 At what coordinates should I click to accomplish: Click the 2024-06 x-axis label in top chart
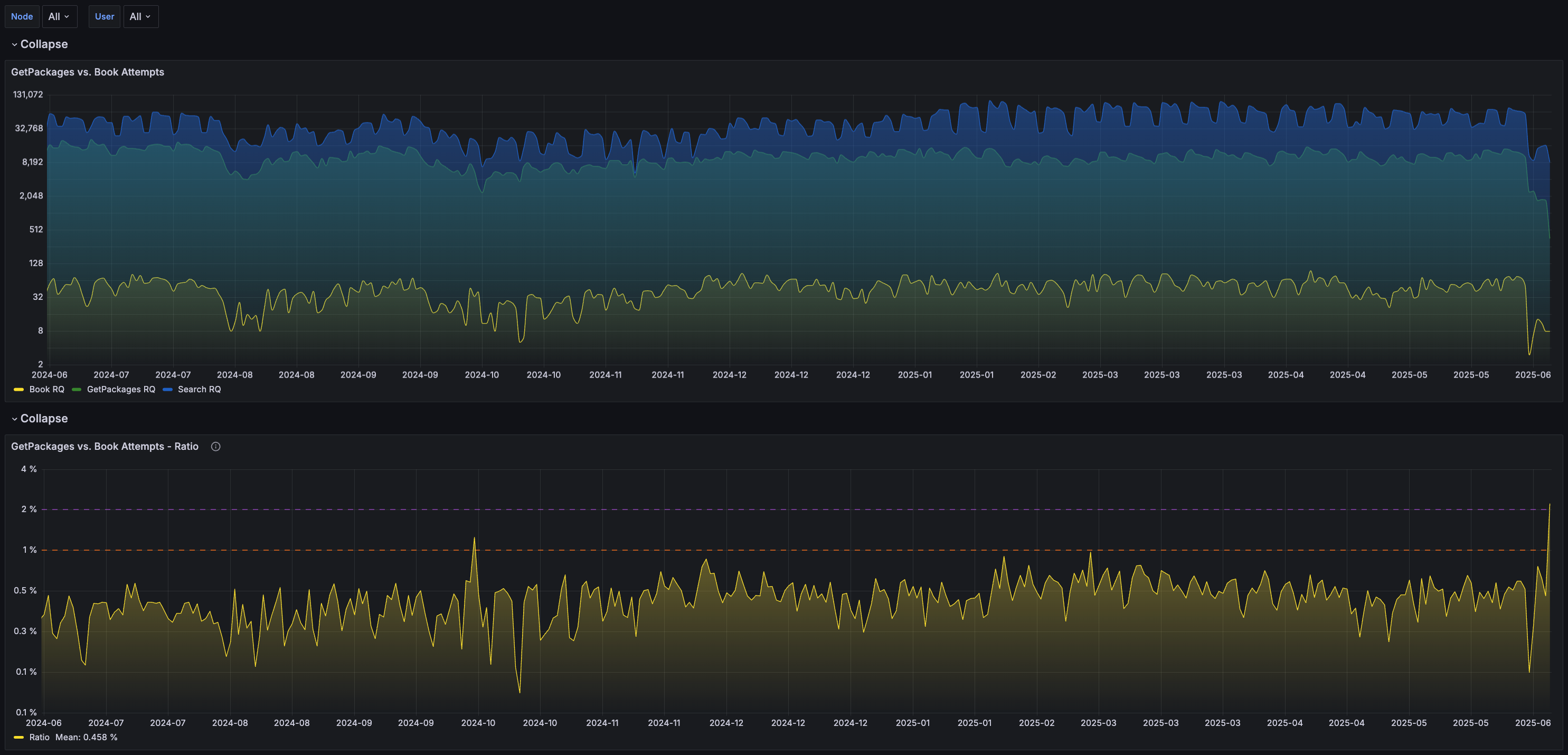[49, 374]
